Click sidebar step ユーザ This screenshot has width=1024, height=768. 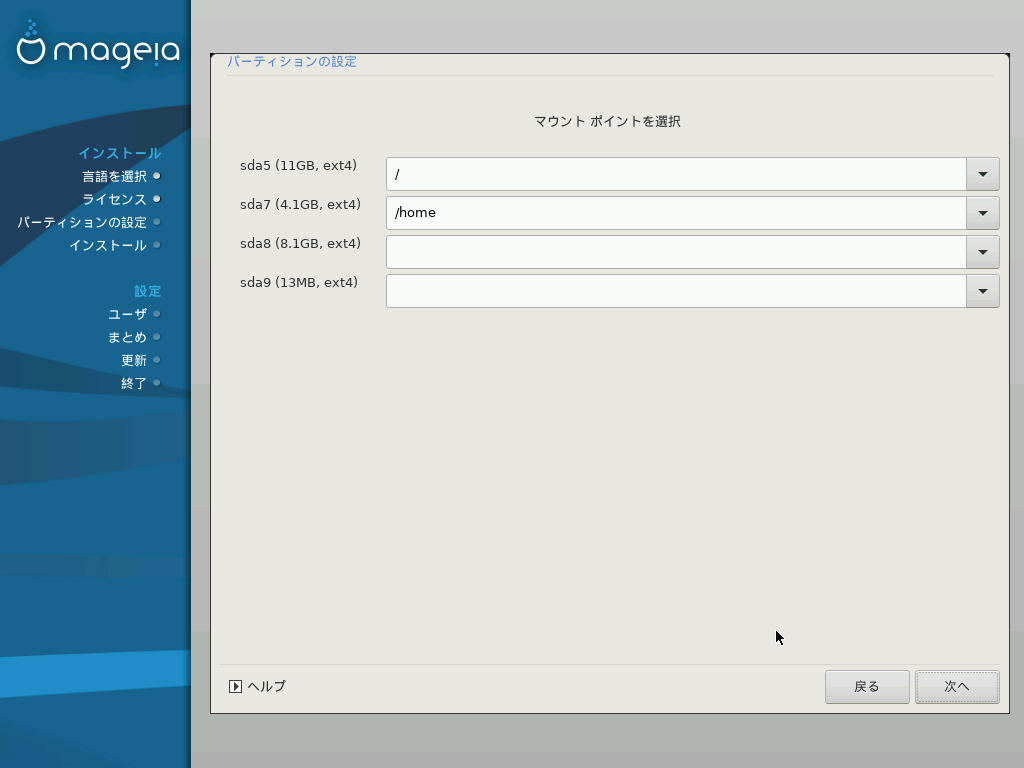pyautogui.click(x=127, y=314)
